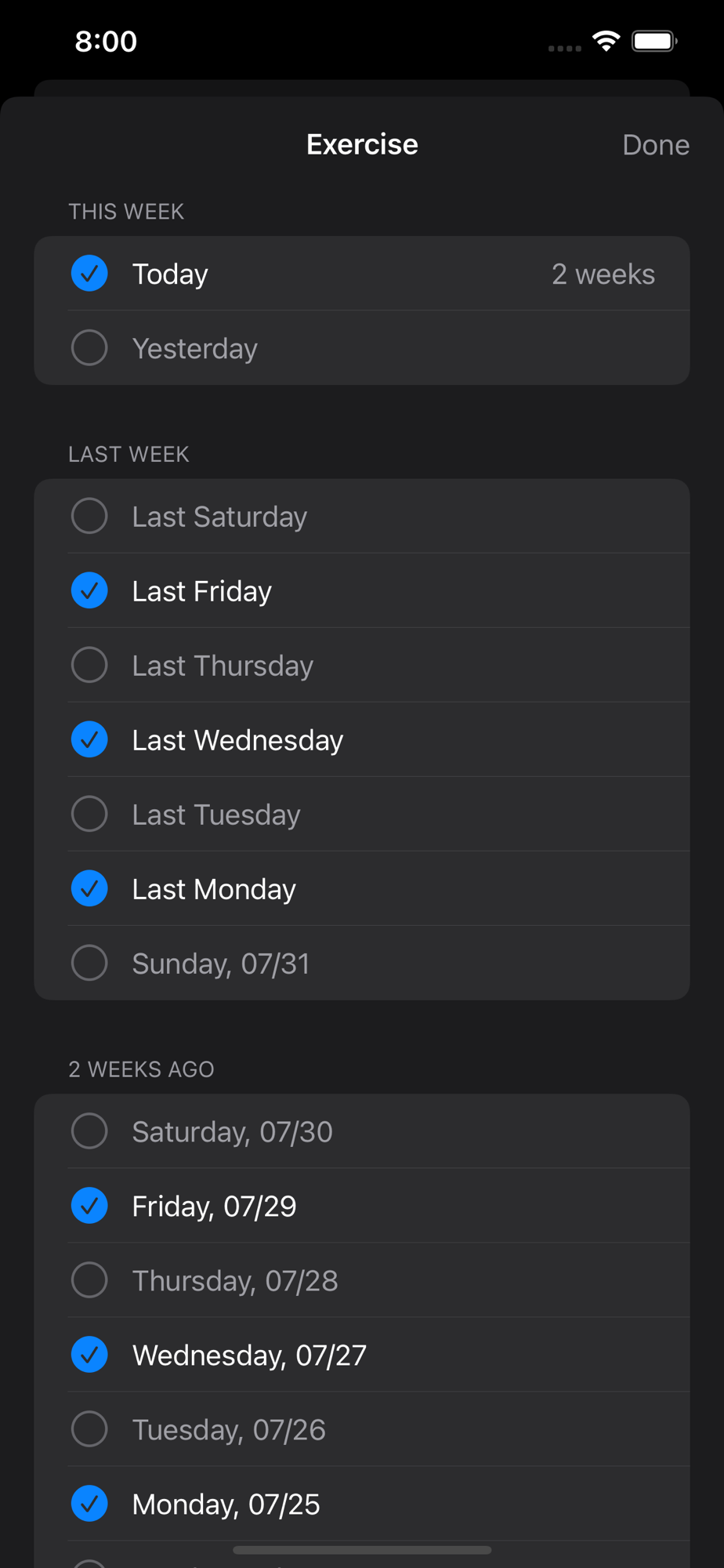The image size is (724, 1568).
Task: Tap the Done button
Action: (656, 145)
